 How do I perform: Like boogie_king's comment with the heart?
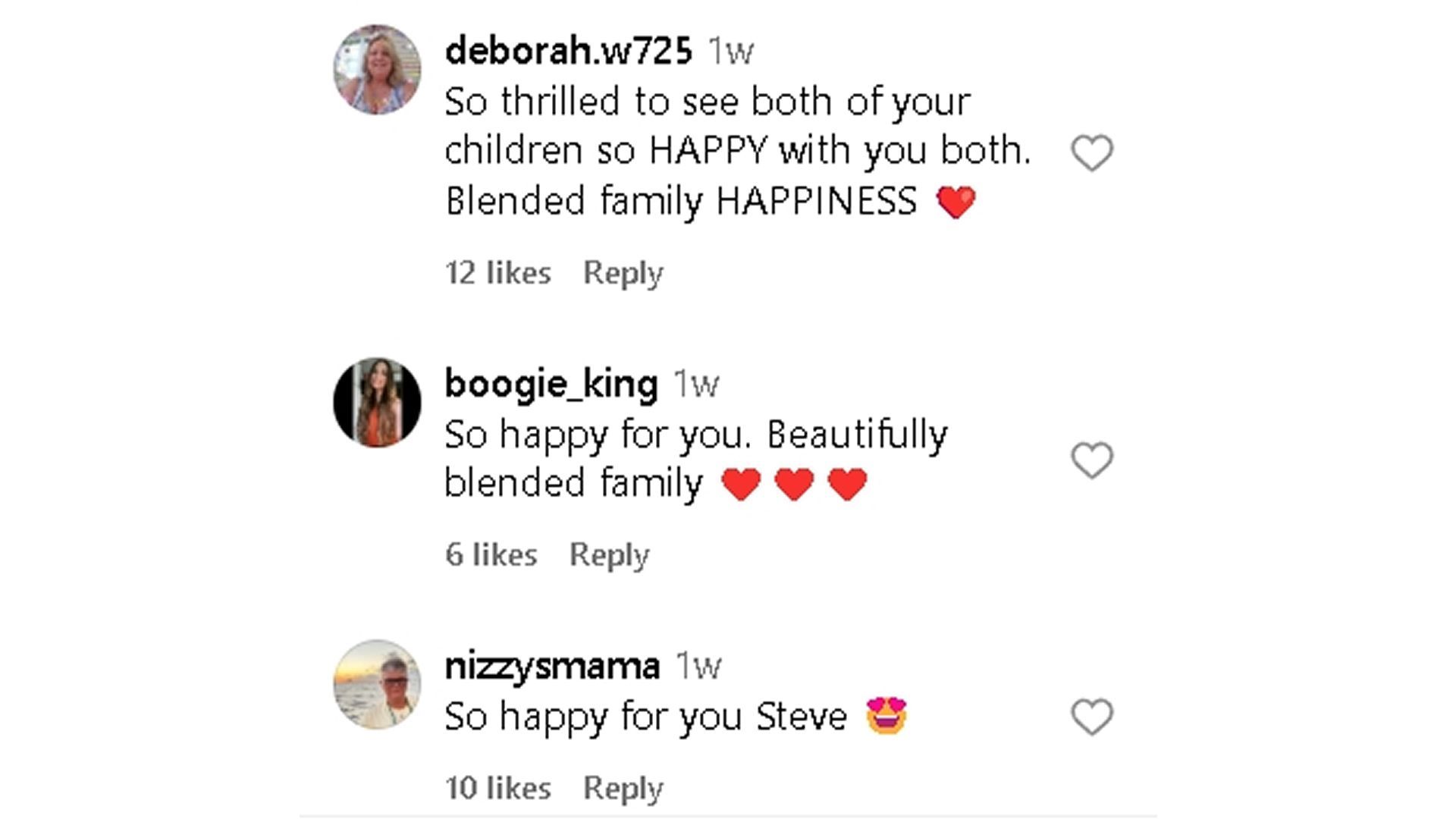coord(1091,460)
